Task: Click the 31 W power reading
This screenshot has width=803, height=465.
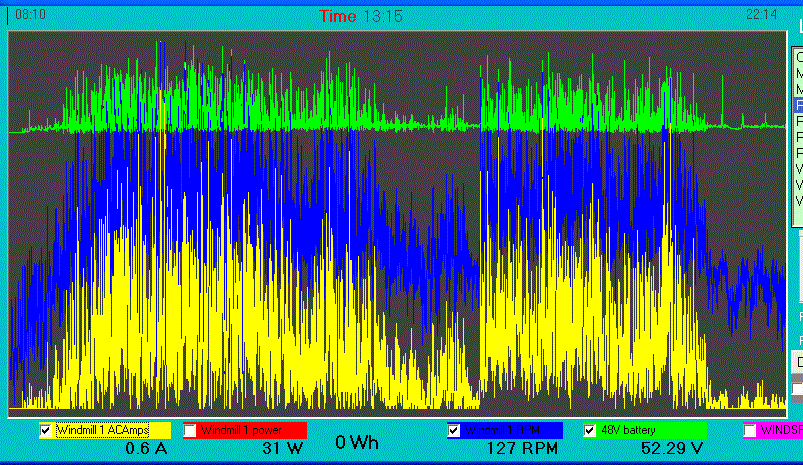Action: pyautogui.click(x=282, y=448)
